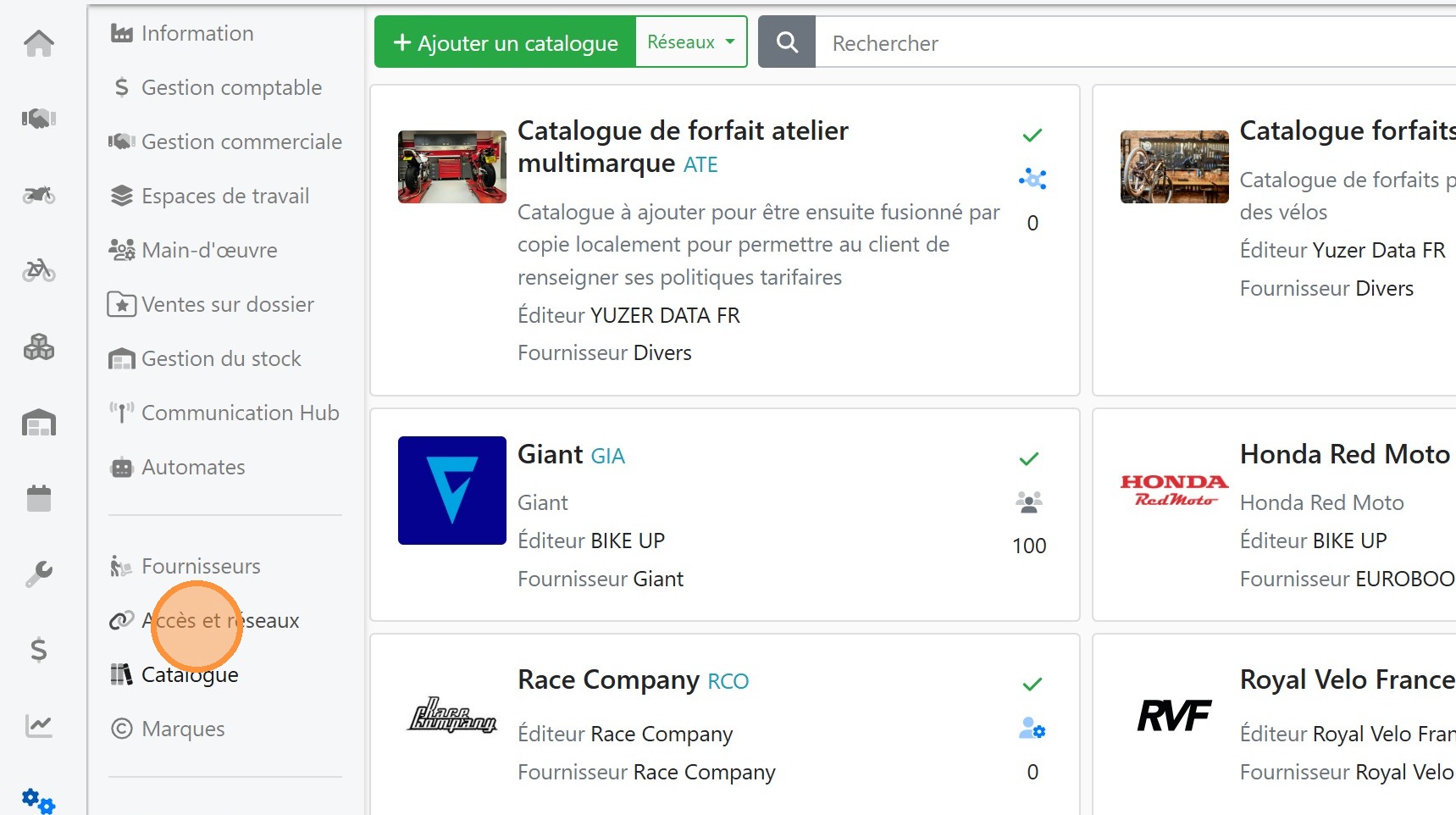Open Gestion du stock section
1456x815 pixels.
(x=205, y=358)
